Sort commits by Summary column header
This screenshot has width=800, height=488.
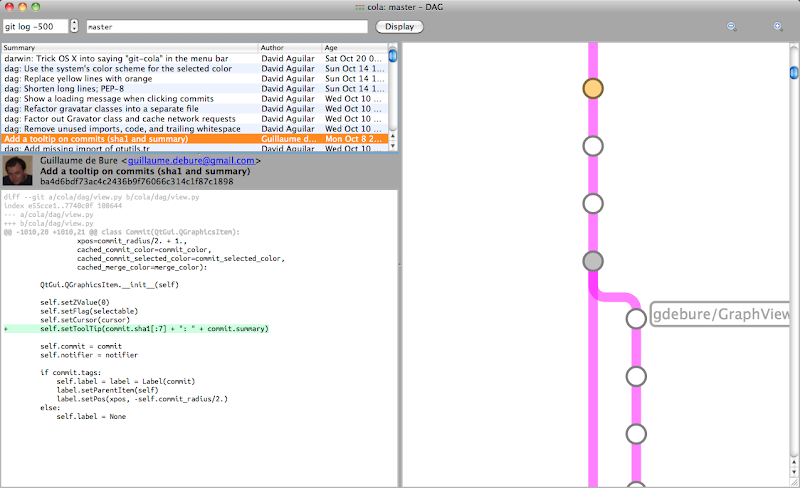pos(129,48)
